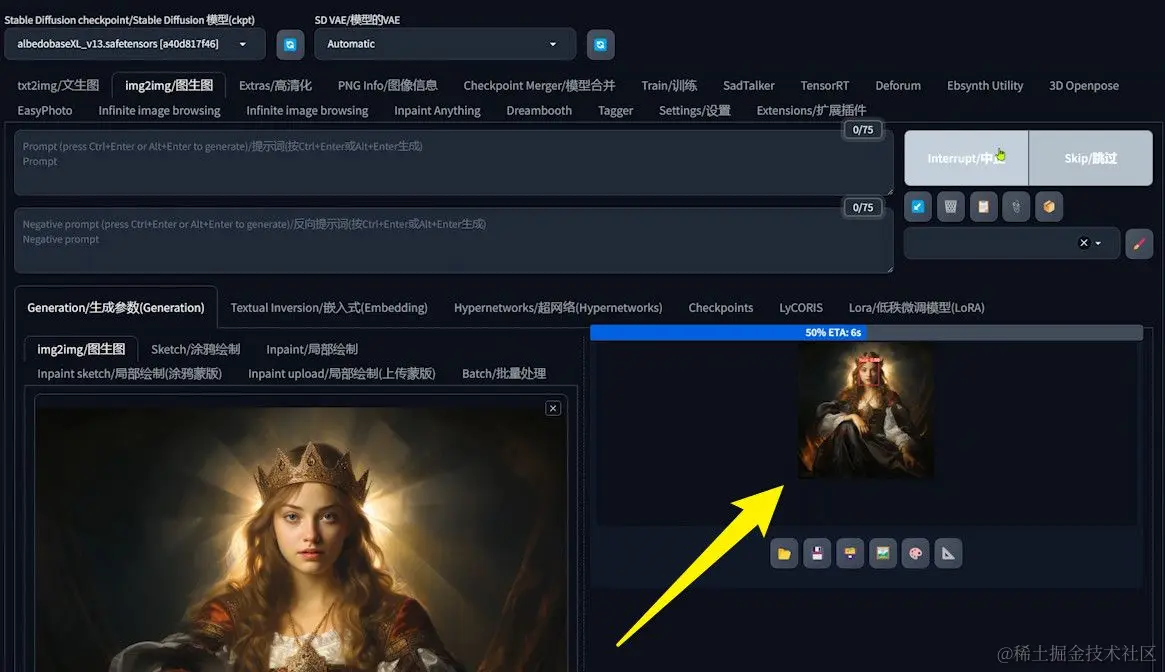Open output folder with the yellow folder icon
This screenshot has width=1165, height=672.
tap(784, 554)
